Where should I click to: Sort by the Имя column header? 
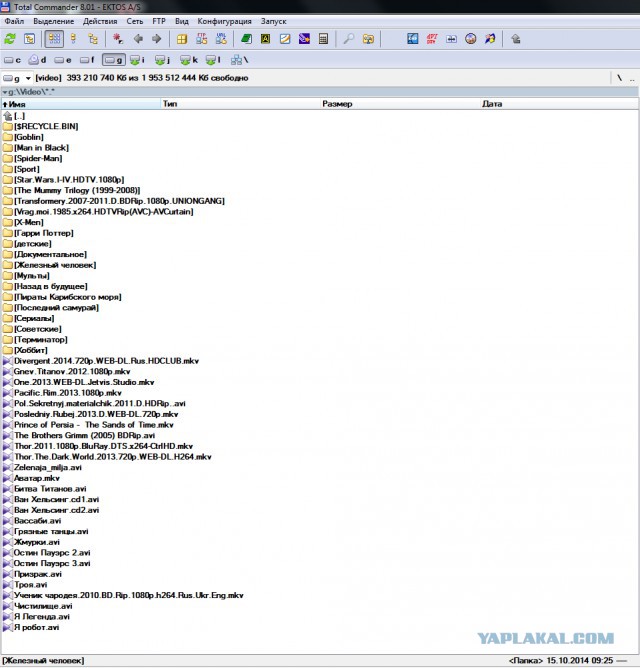(81, 104)
